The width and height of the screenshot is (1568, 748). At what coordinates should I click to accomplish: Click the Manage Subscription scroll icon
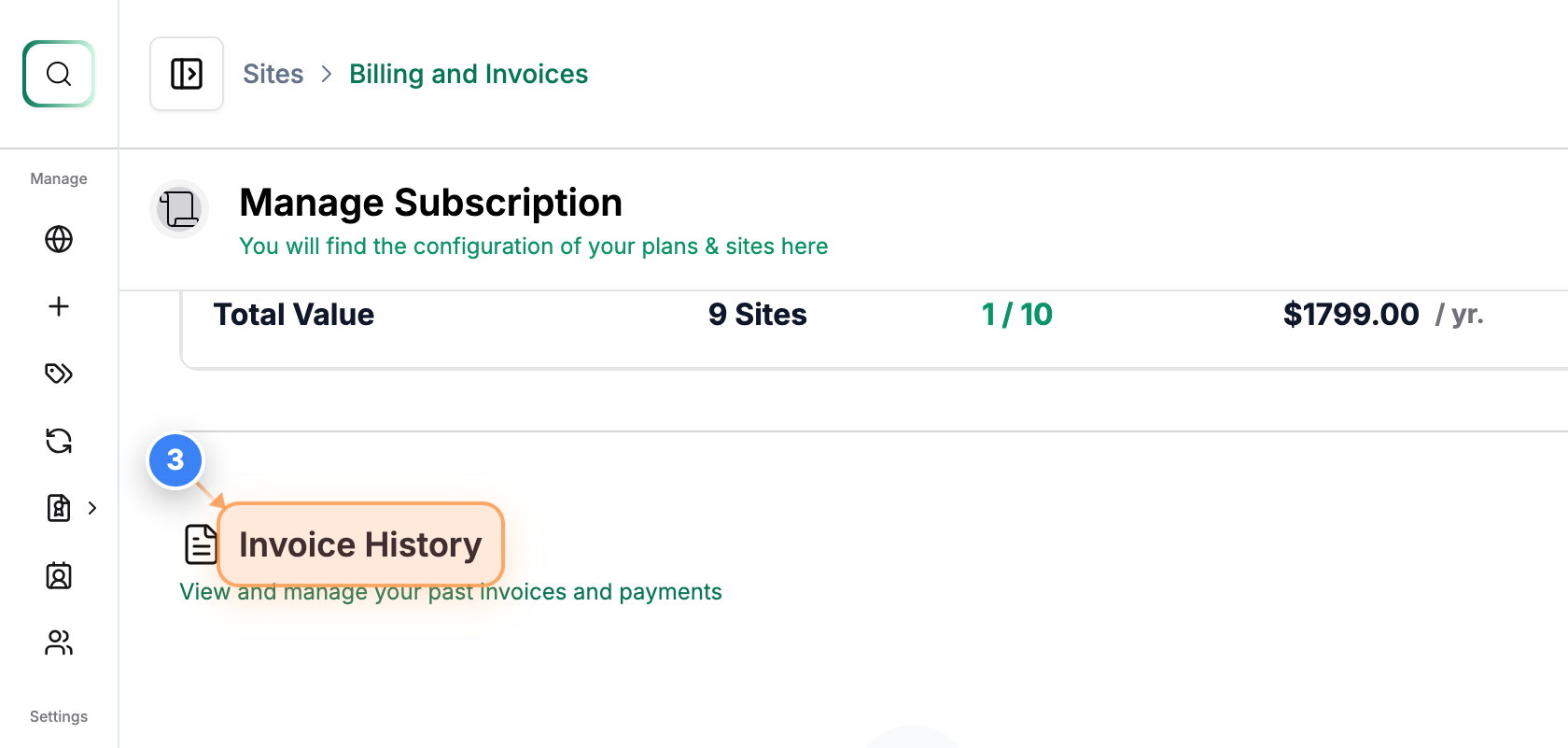click(x=178, y=208)
